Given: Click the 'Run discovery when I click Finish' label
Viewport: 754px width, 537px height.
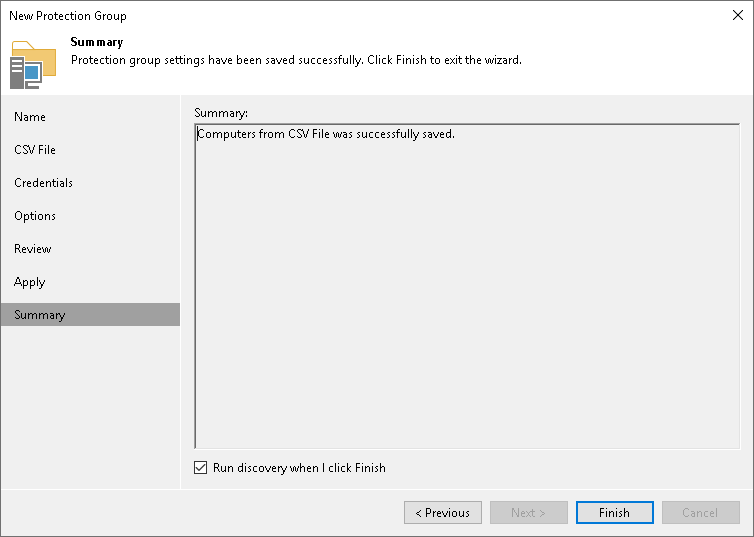Looking at the screenshot, I should [299, 468].
